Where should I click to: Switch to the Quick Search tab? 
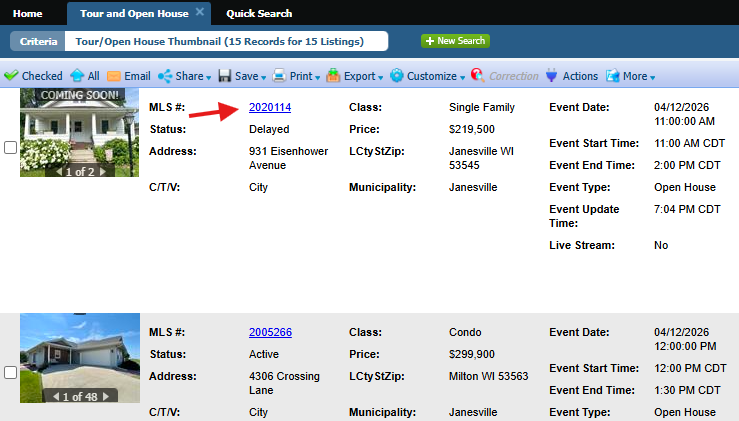(x=259, y=14)
